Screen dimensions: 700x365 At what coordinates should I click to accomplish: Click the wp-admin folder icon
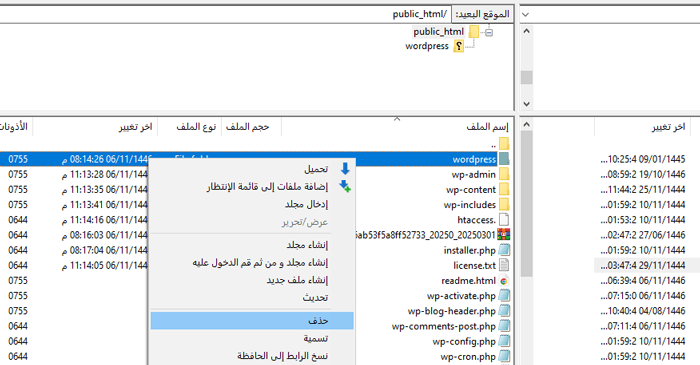[504, 174]
